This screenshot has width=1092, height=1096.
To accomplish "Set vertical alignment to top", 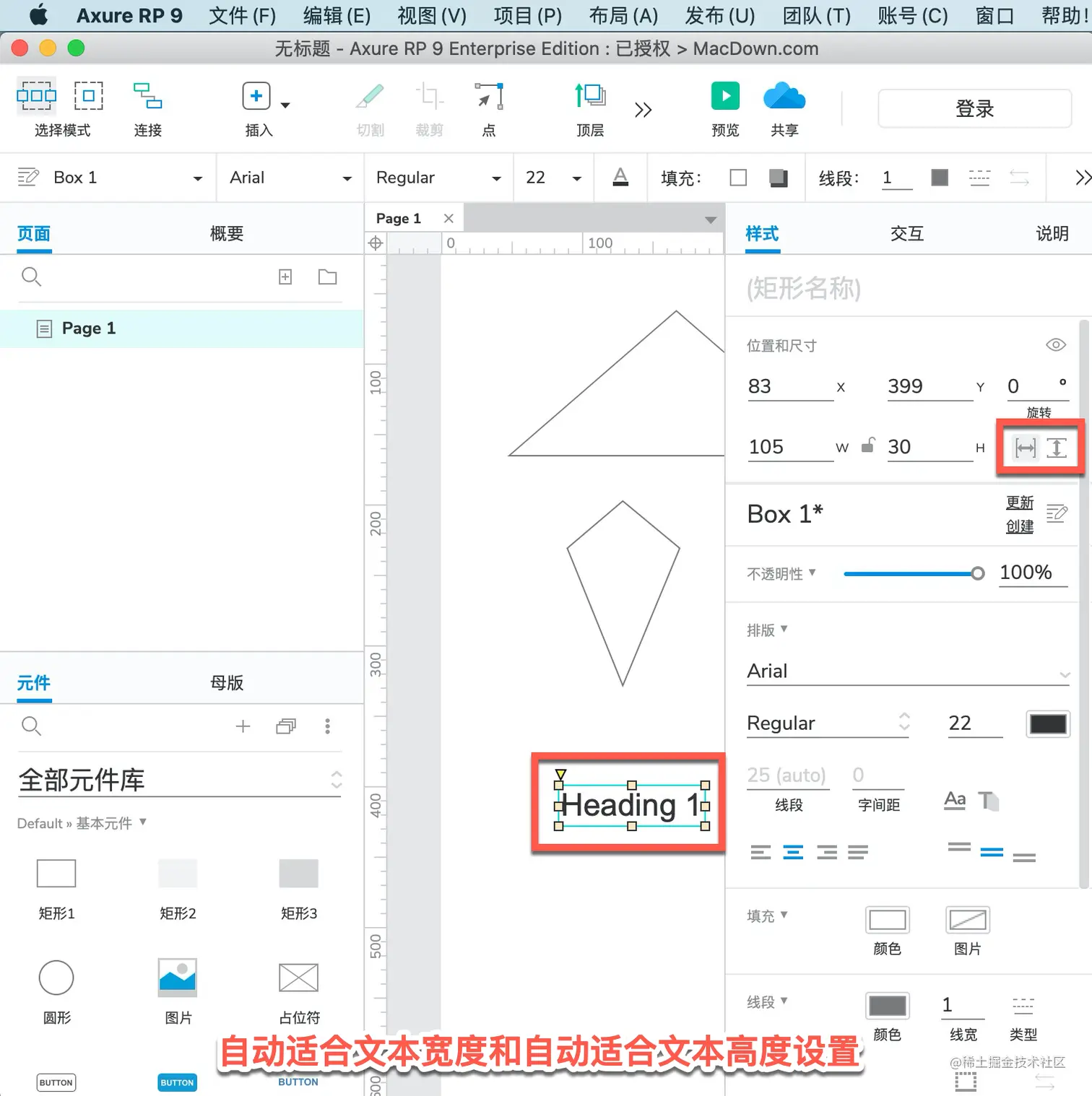I will click(959, 847).
